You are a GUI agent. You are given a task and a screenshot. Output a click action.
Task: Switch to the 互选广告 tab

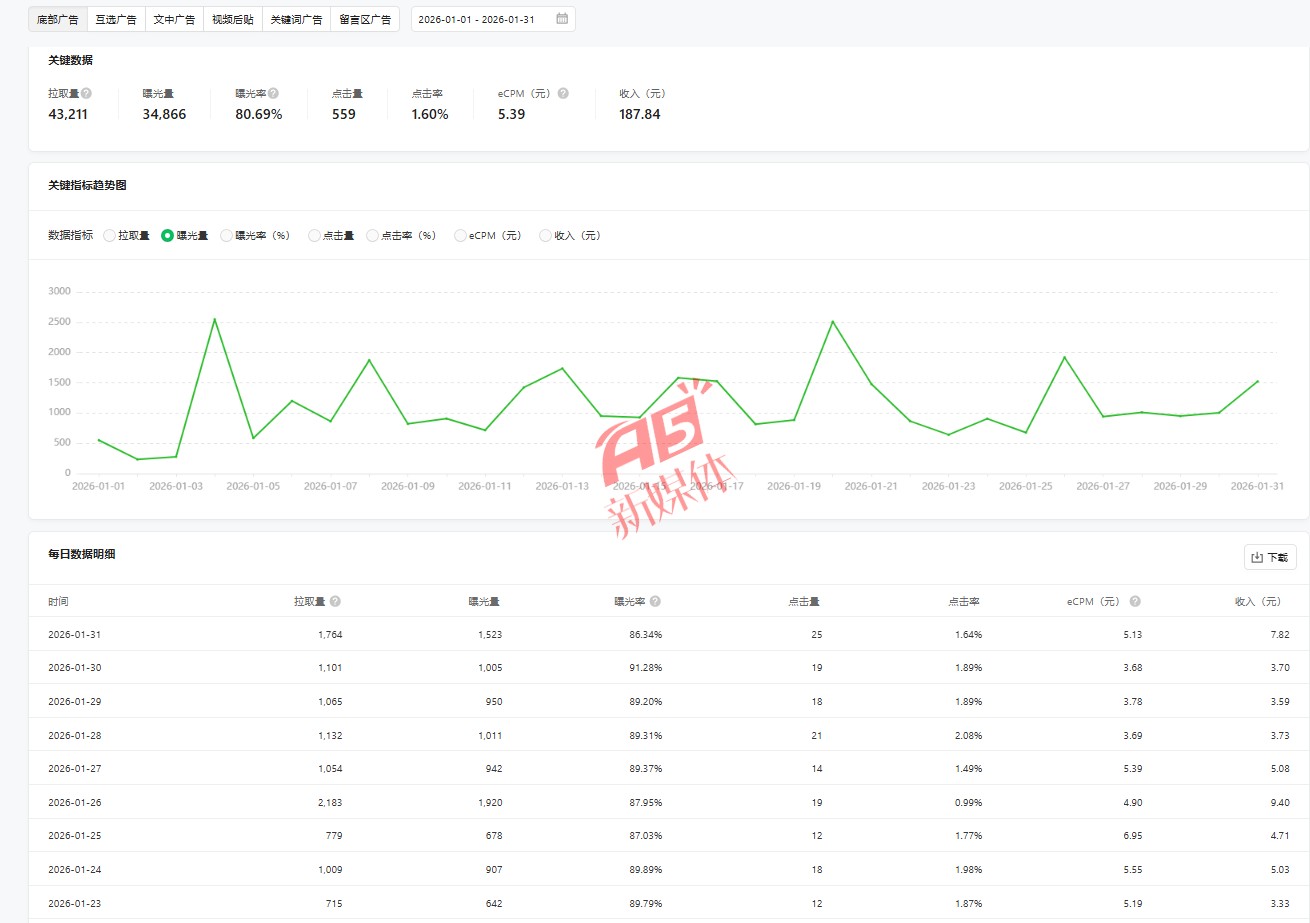116,19
